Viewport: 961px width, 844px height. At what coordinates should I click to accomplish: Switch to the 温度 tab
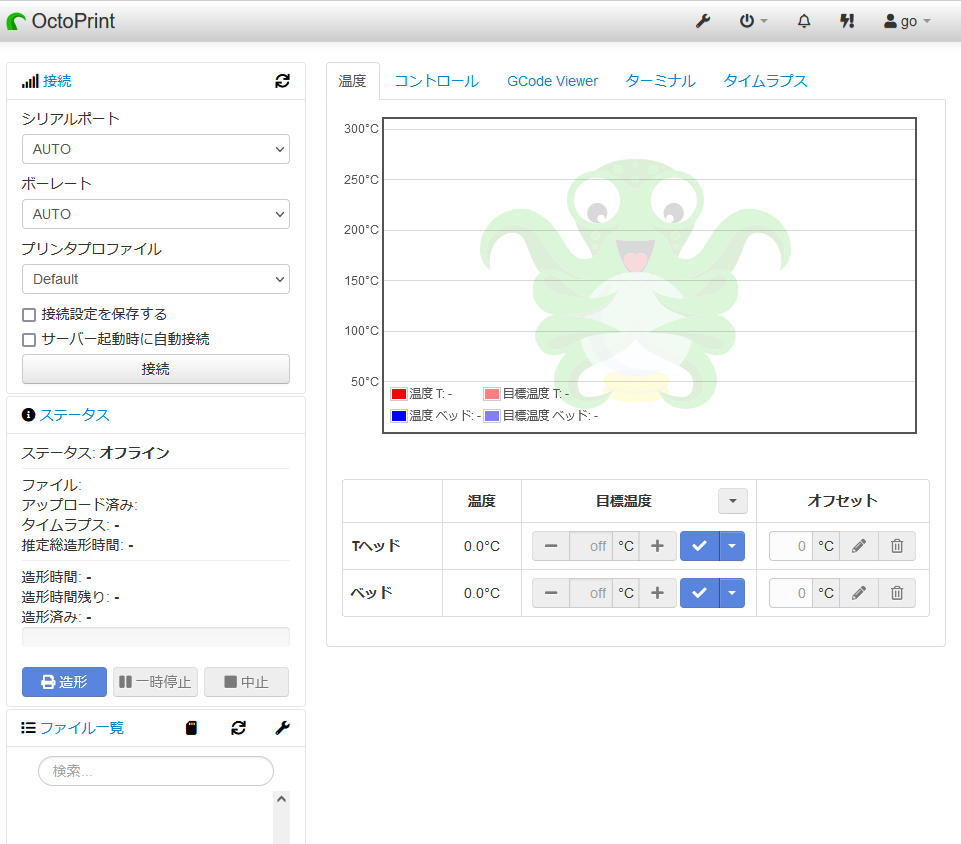pyautogui.click(x=352, y=81)
